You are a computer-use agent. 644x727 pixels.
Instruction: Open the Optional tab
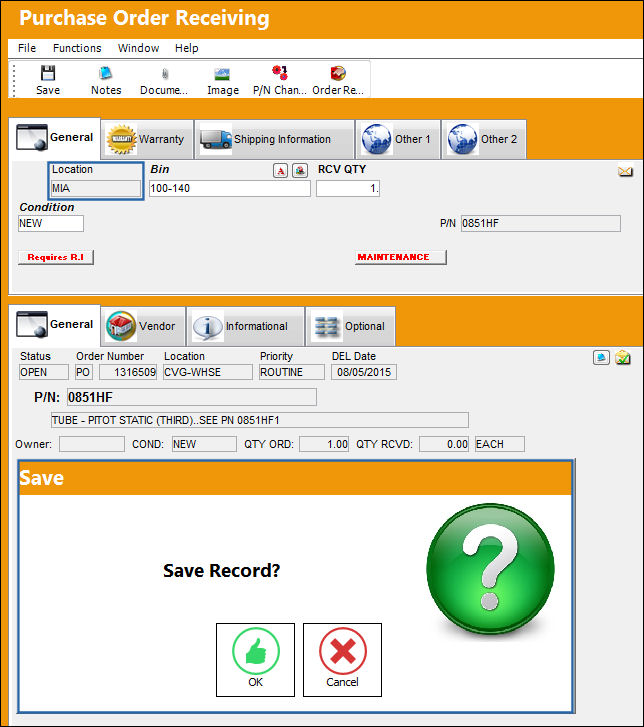(x=351, y=326)
